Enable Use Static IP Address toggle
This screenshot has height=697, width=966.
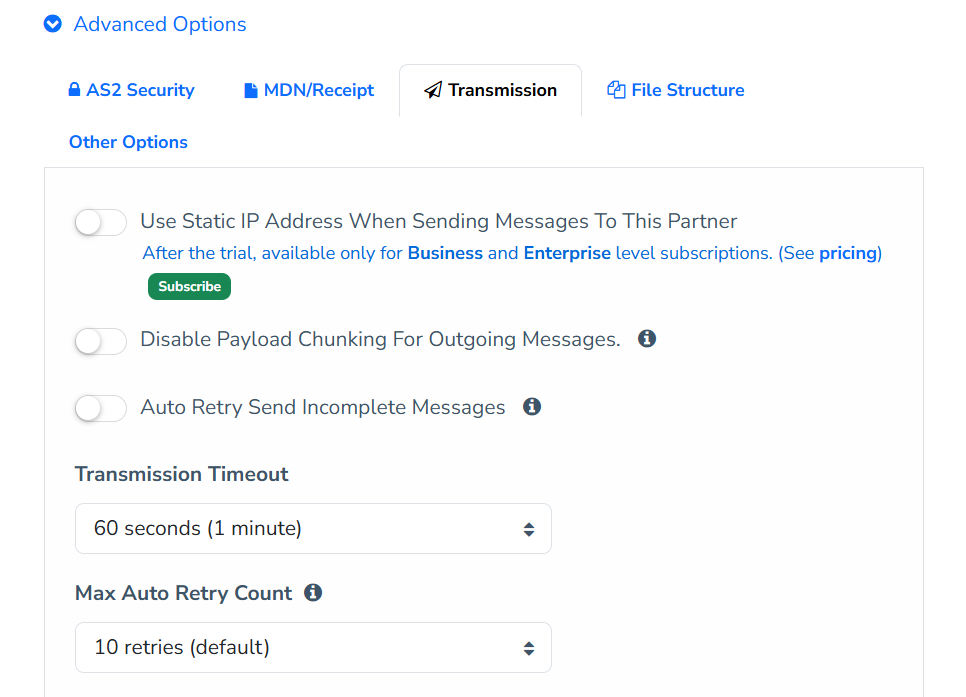(x=101, y=222)
